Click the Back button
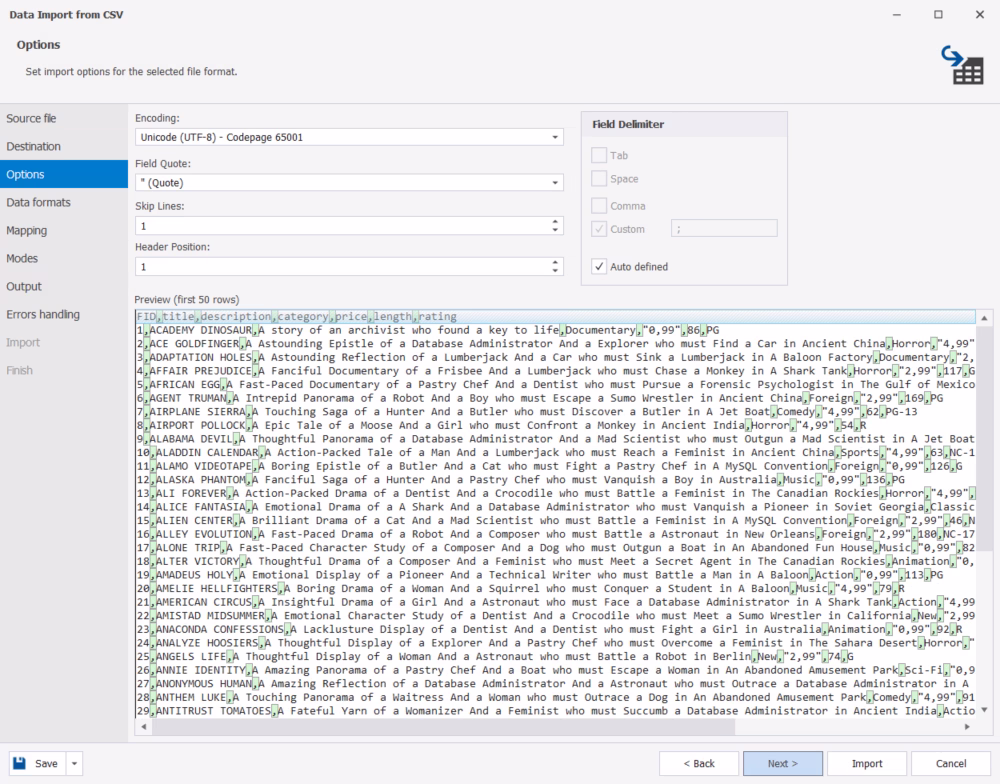 700,764
